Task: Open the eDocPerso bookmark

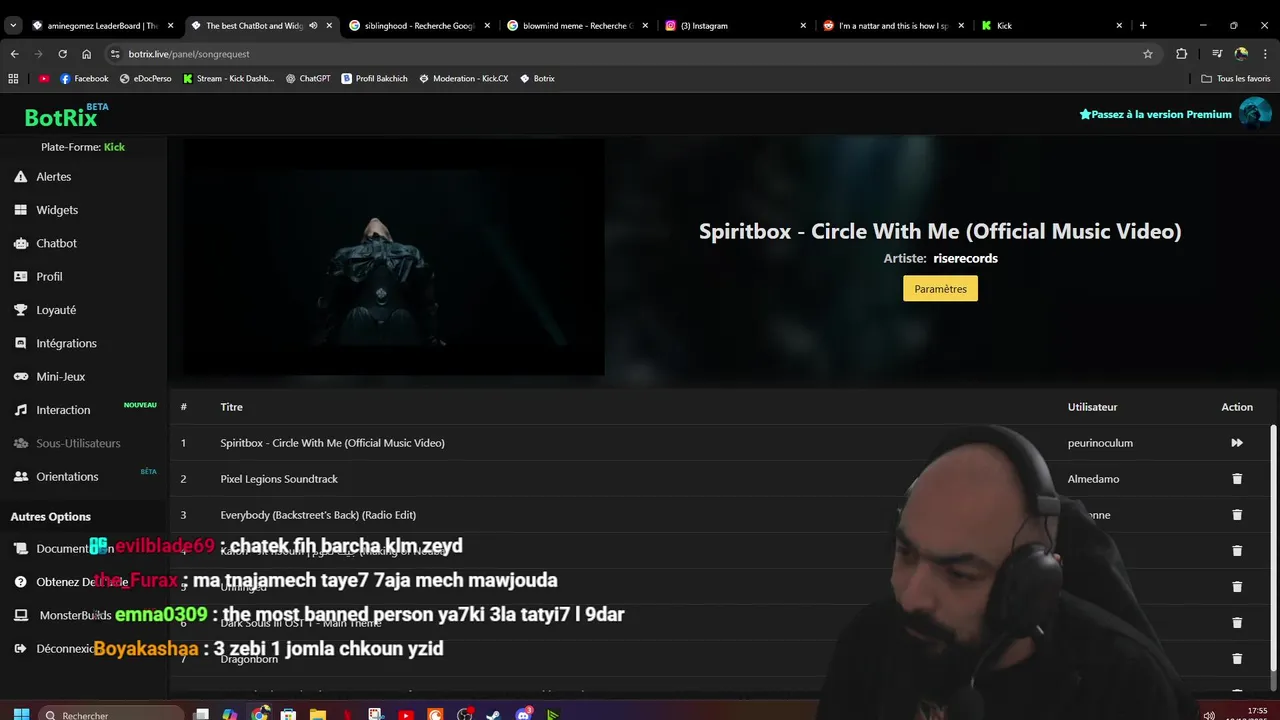Action: pos(146,79)
